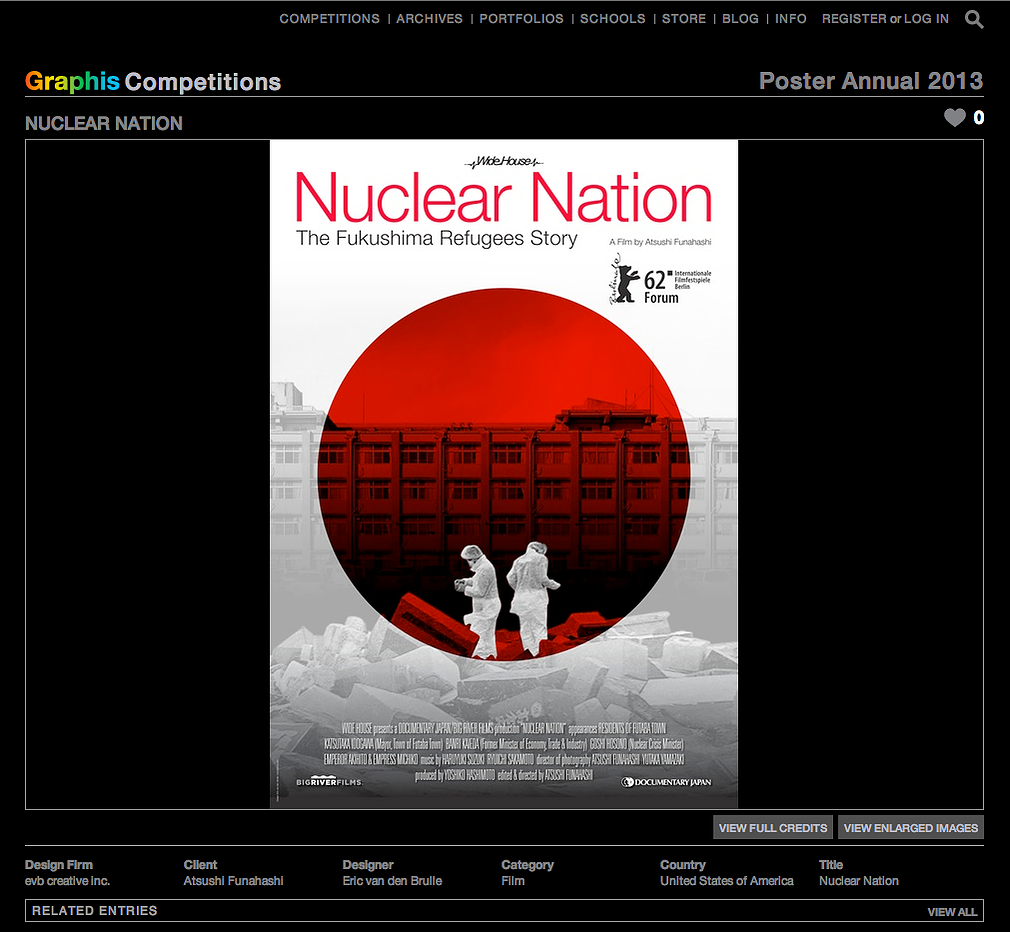View all related entries
Image resolution: width=1010 pixels, height=932 pixels.
pyautogui.click(x=952, y=911)
